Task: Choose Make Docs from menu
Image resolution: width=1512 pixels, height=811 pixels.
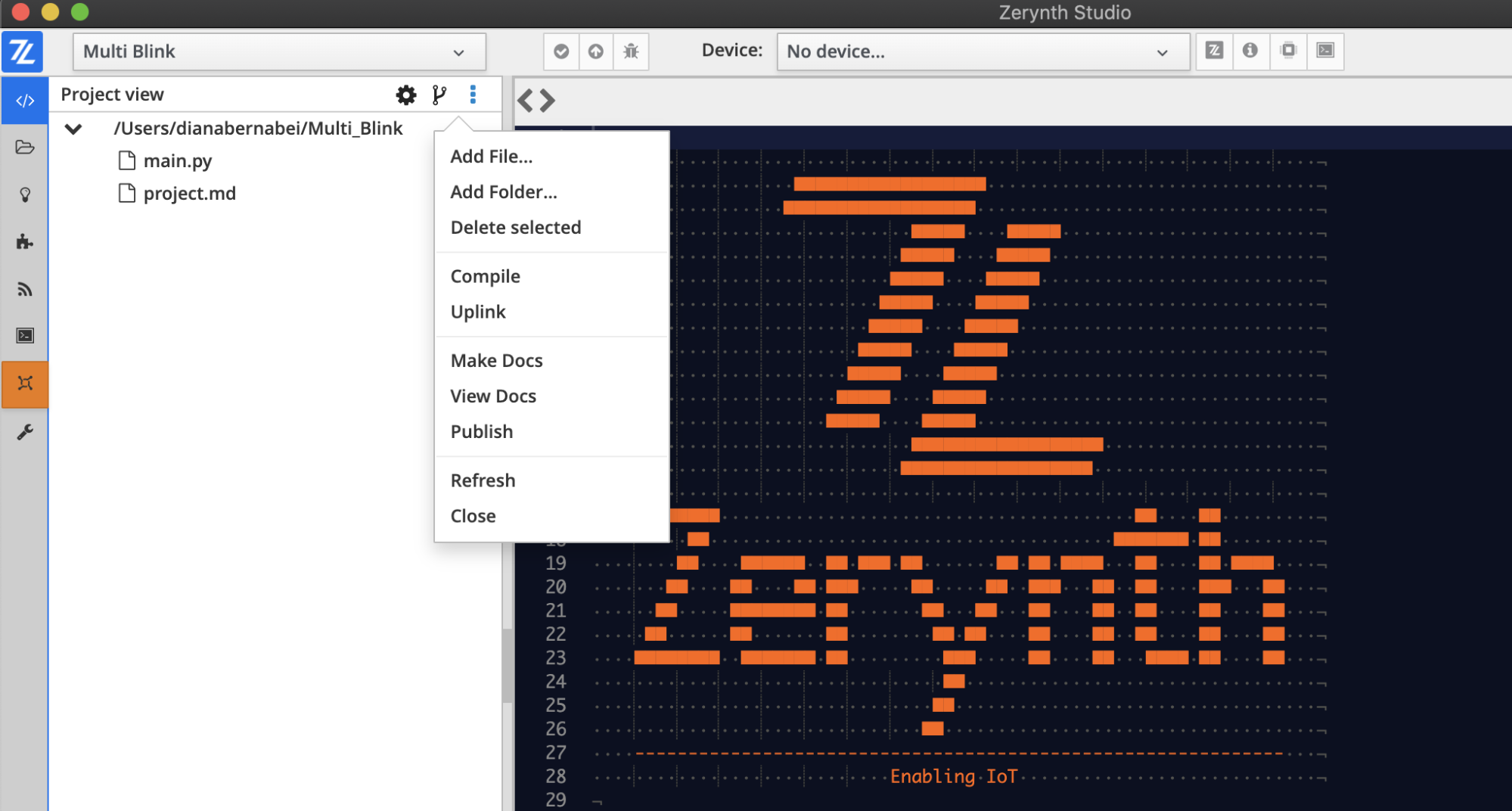Action: 497,361
